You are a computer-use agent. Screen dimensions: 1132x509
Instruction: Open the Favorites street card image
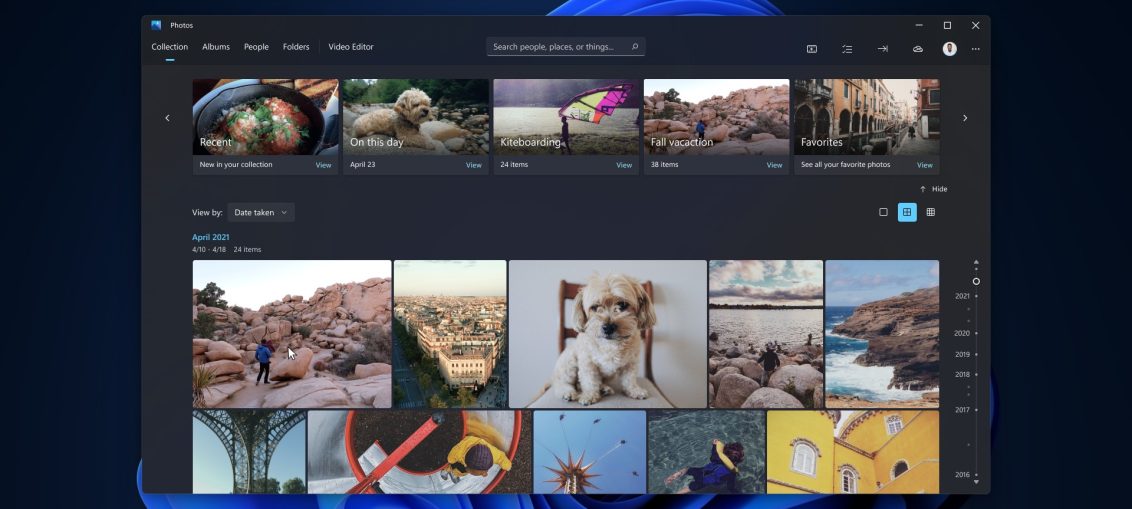866,117
